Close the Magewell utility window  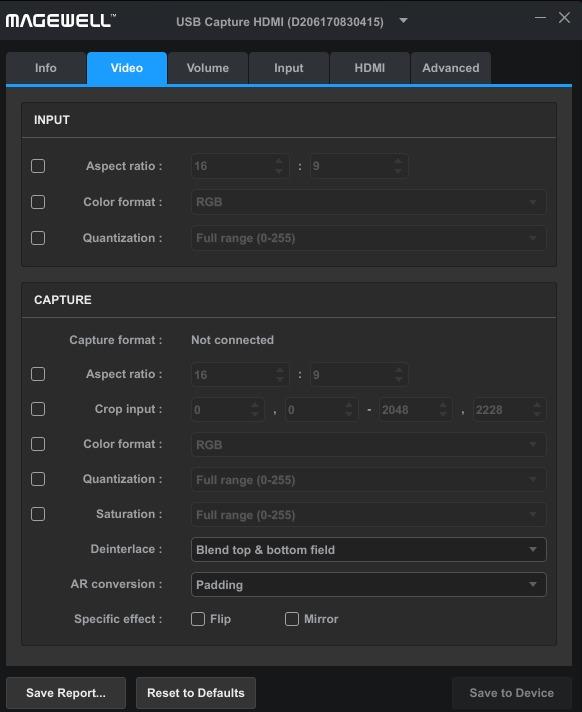pos(564,18)
